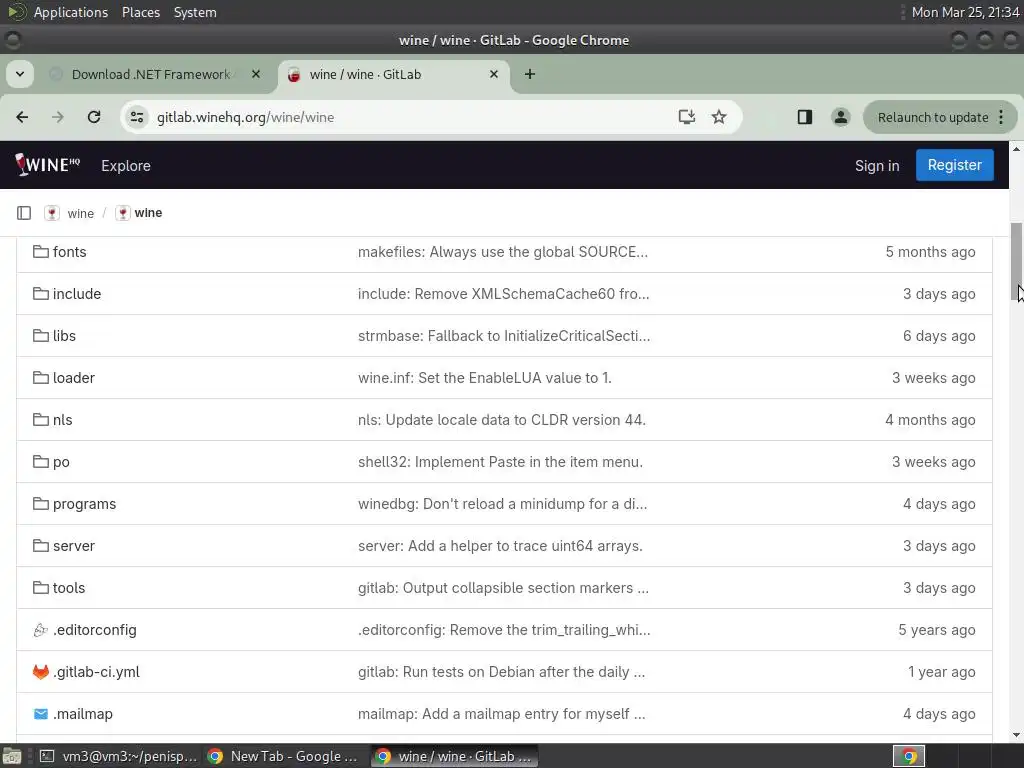The image size is (1024, 768).
Task: Open the Chrome profile avatar
Action: tap(840, 117)
